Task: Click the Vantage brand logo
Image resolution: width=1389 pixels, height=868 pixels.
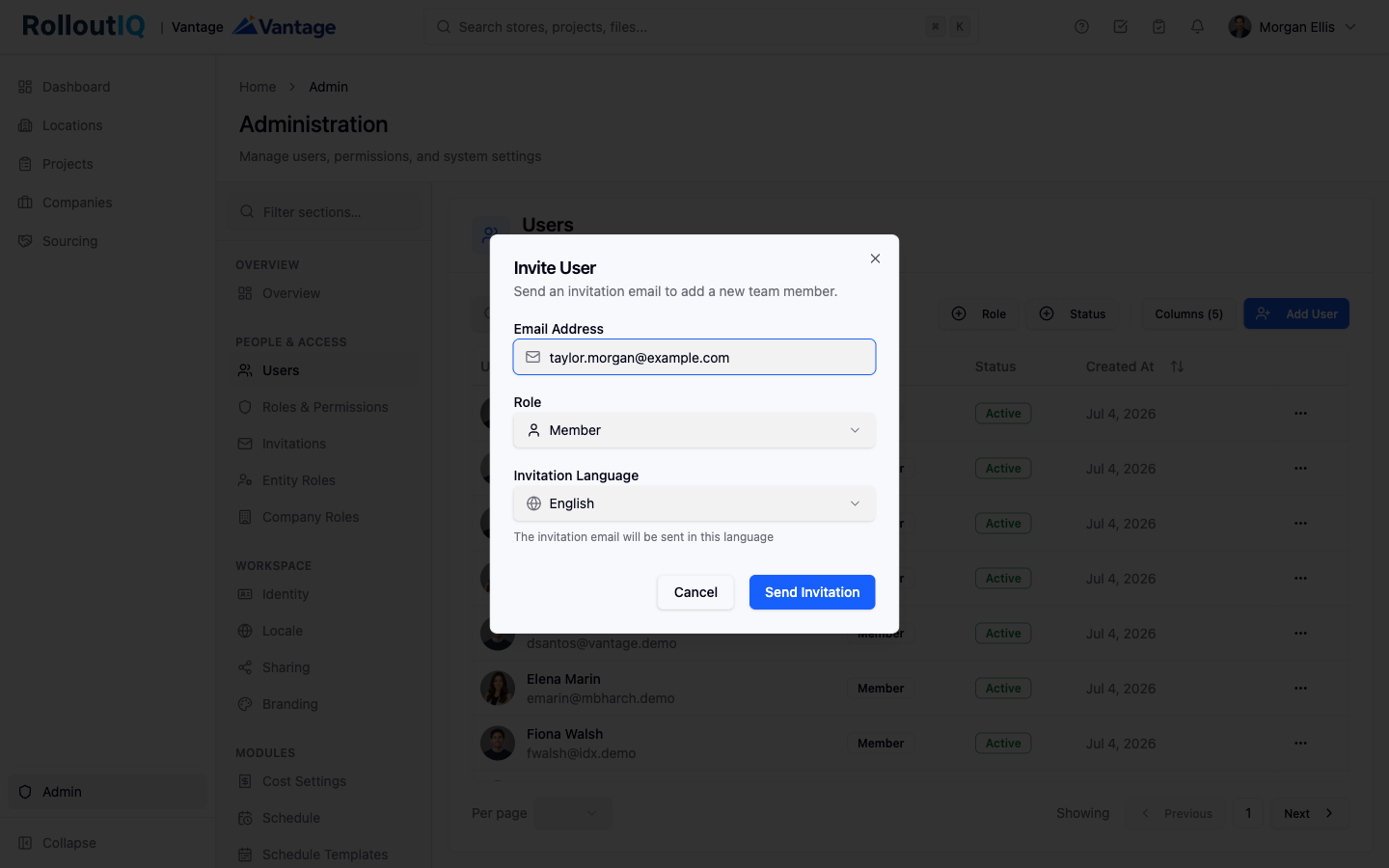Action: [x=285, y=26]
